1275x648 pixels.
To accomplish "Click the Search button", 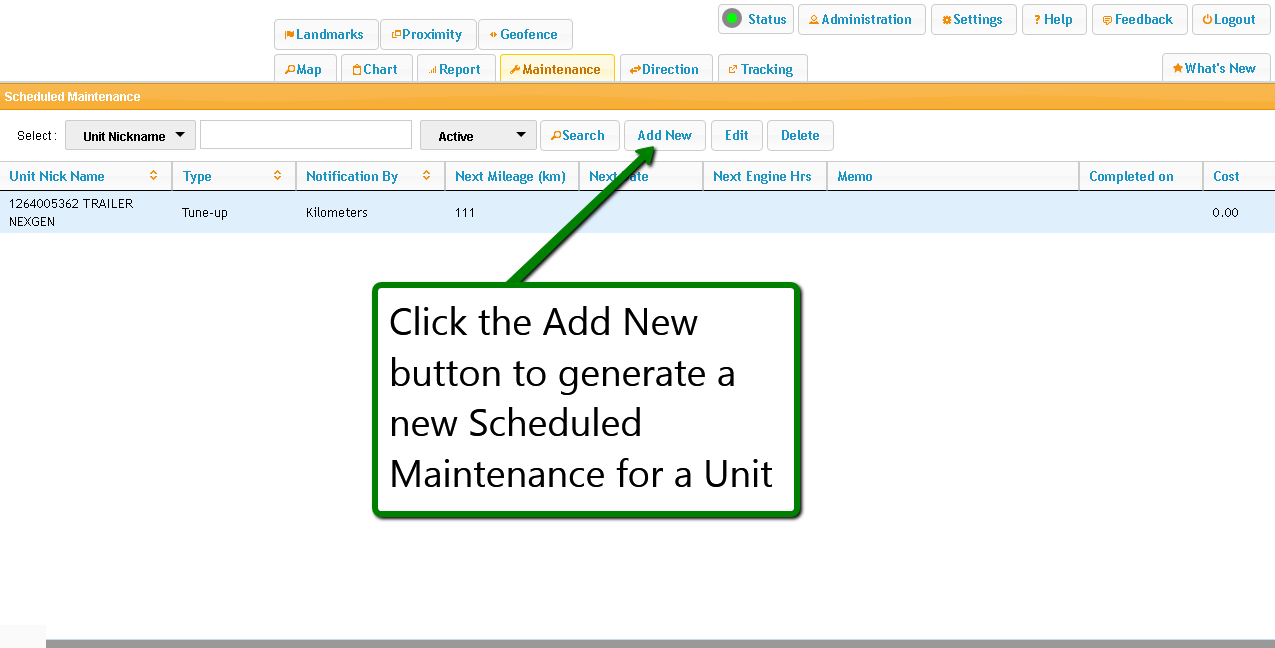I will pos(578,136).
